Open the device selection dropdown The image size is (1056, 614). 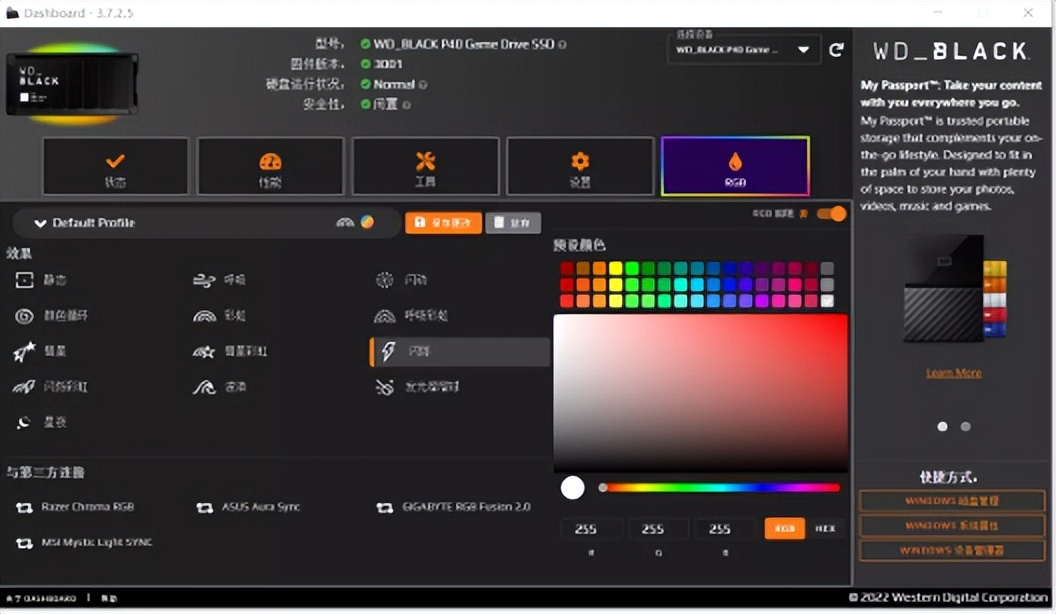coord(745,49)
